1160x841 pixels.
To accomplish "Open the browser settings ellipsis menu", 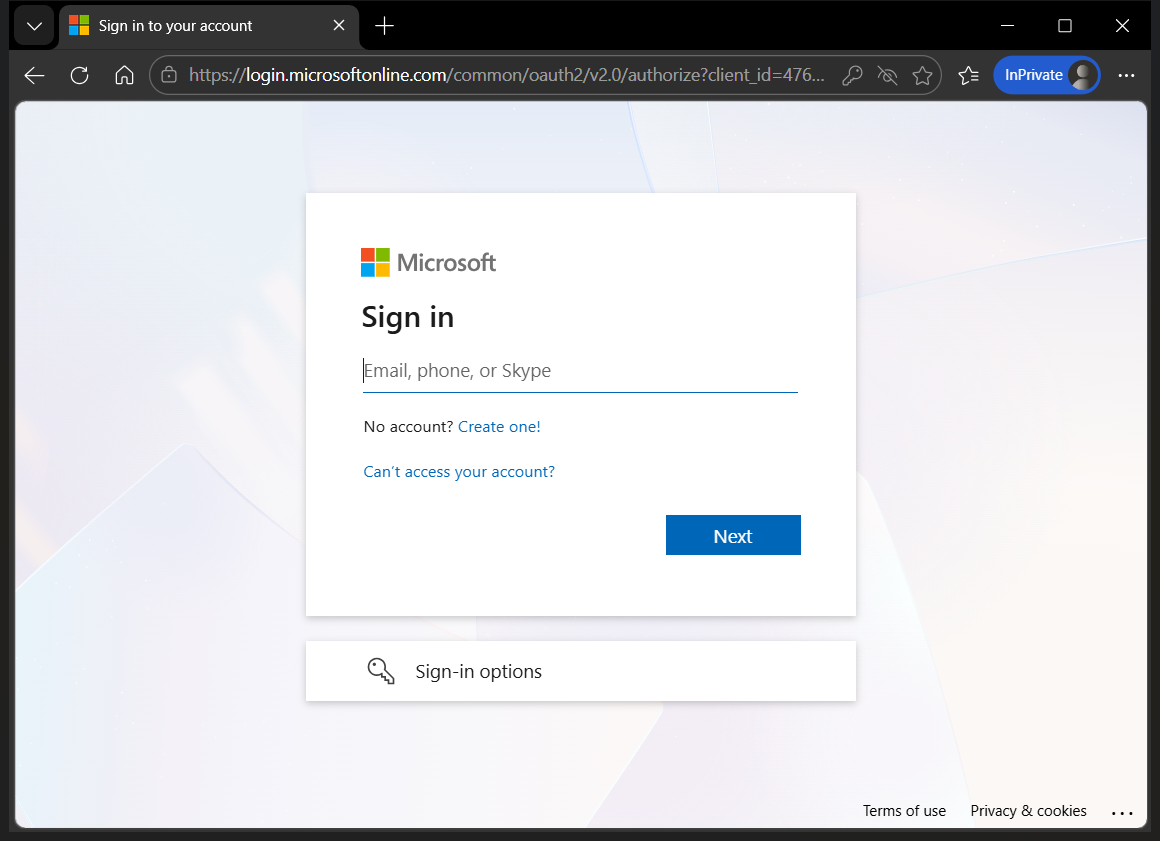I will (1127, 74).
